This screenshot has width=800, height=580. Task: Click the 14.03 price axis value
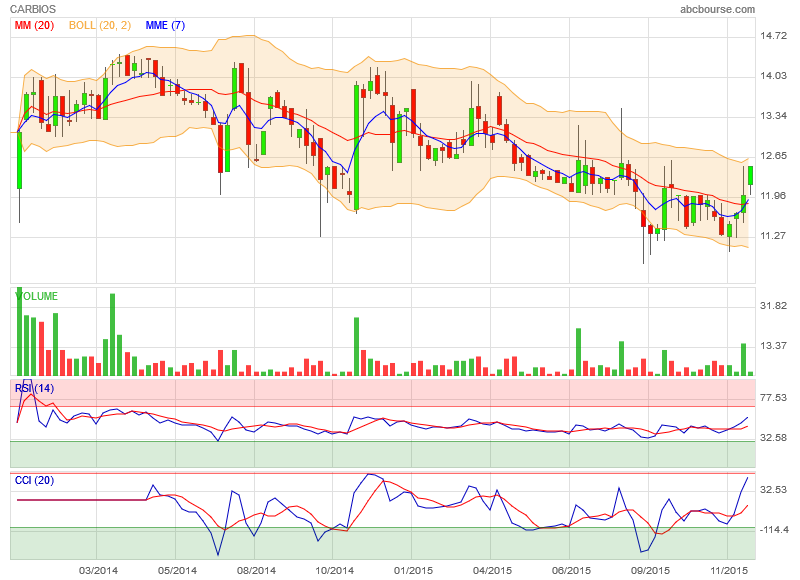(773, 76)
